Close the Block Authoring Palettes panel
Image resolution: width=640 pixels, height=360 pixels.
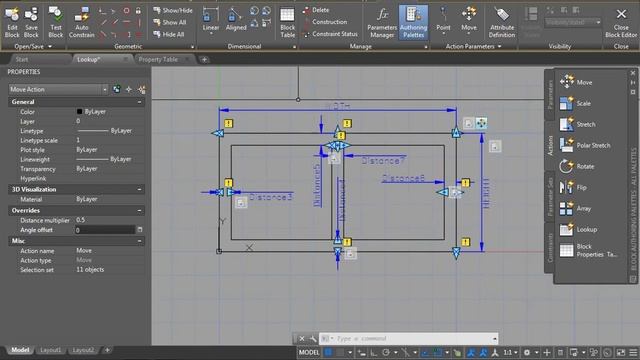pos(633,73)
